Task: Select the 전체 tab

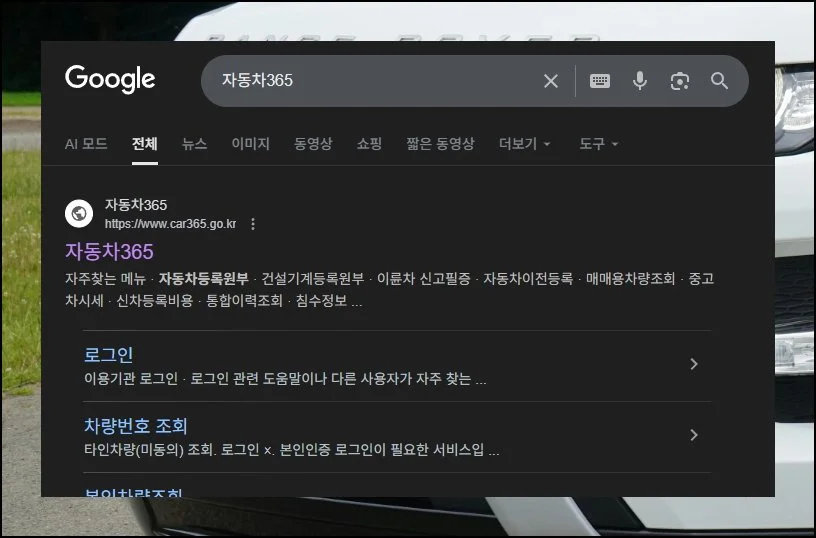Action: (x=145, y=144)
